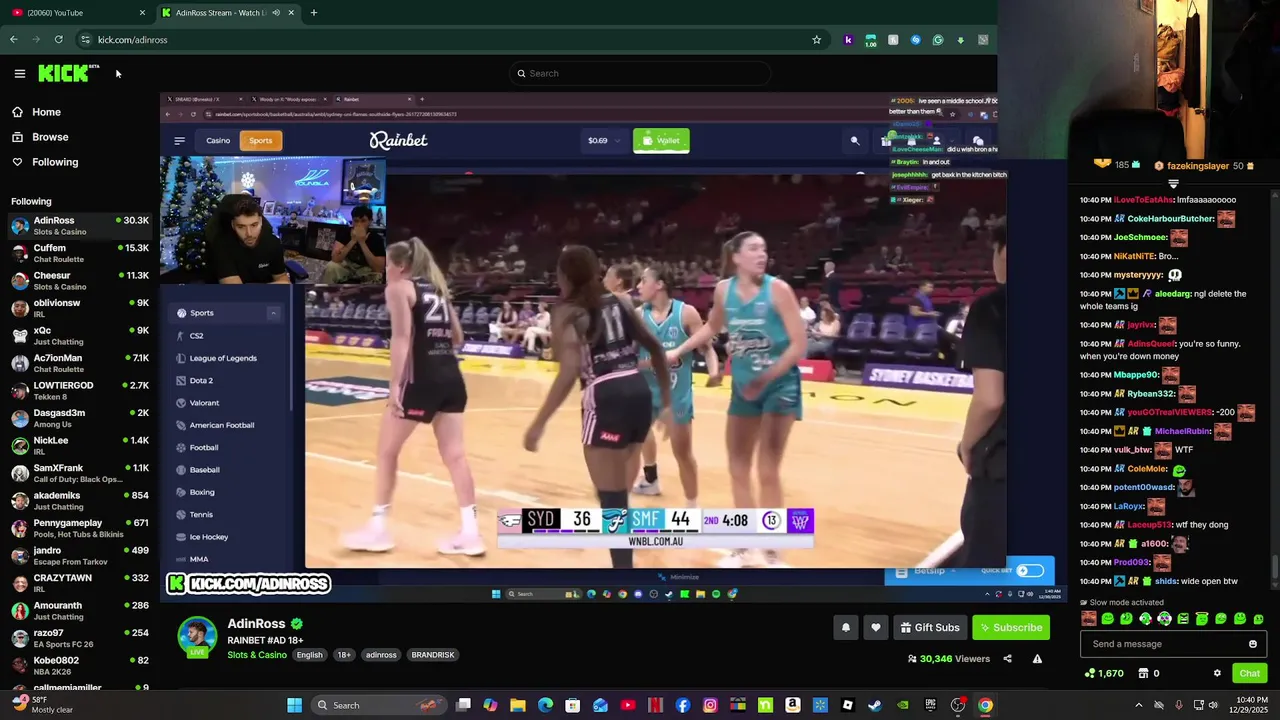
Task: Open Cheesur channel in Following list
Action: click(x=80, y=281)
